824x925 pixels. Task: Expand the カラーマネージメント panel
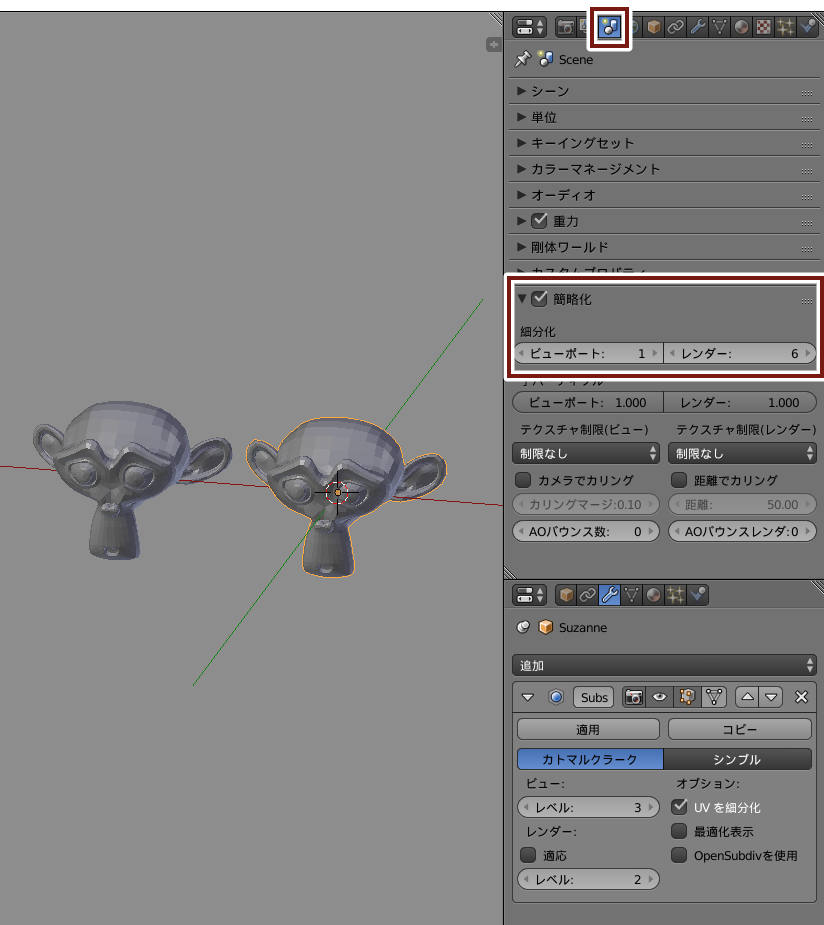tap(521, 169)
